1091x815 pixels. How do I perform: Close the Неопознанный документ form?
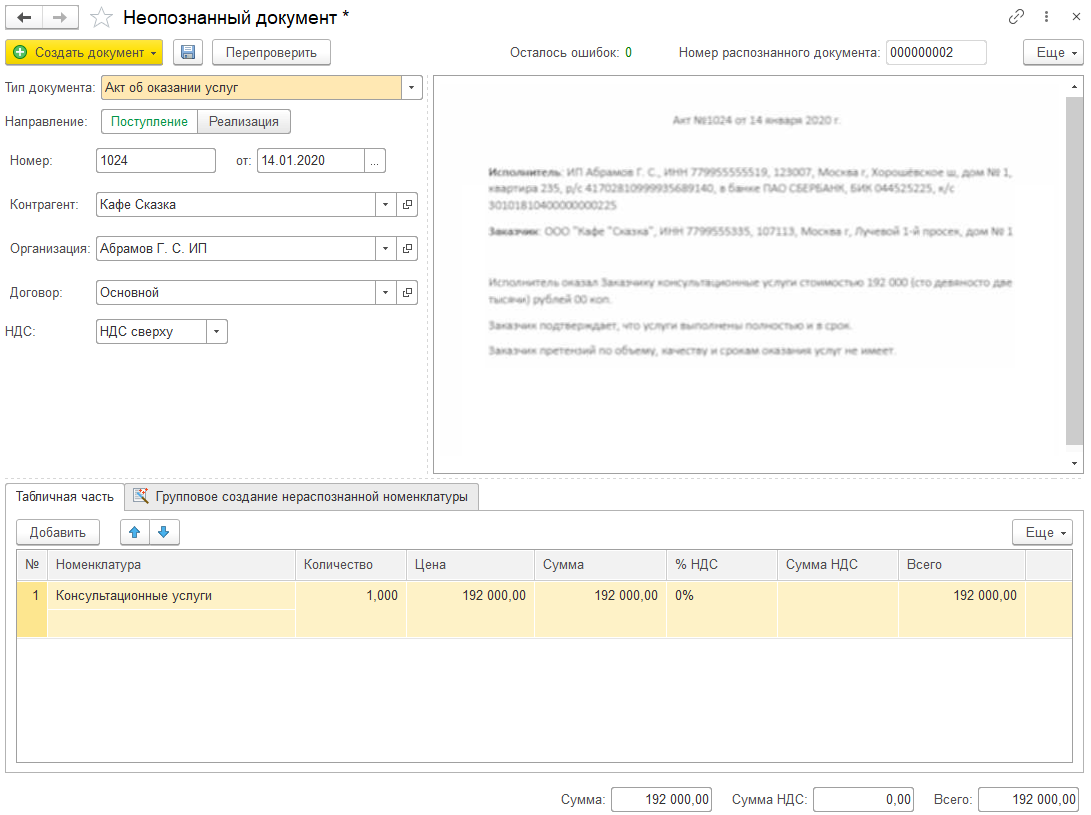[x=1075, y=17]
